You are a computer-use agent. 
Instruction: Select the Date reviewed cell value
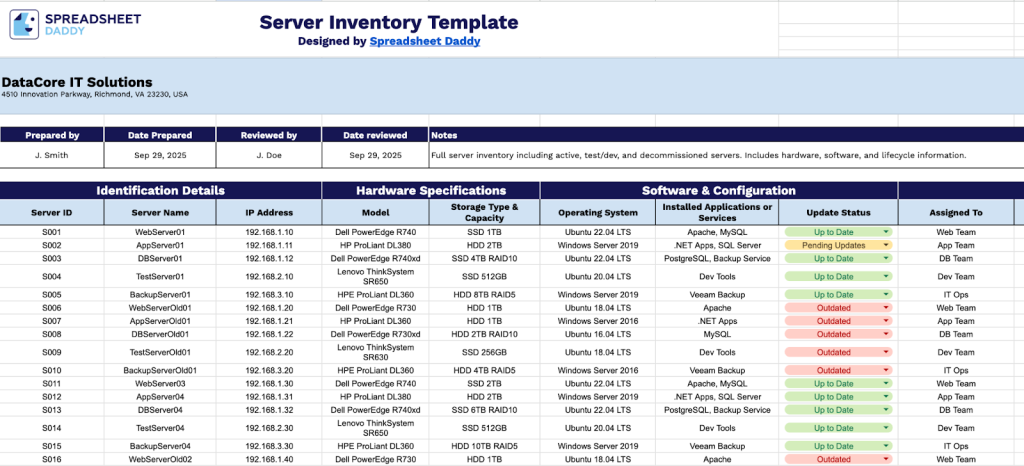(x=375, y=156)
